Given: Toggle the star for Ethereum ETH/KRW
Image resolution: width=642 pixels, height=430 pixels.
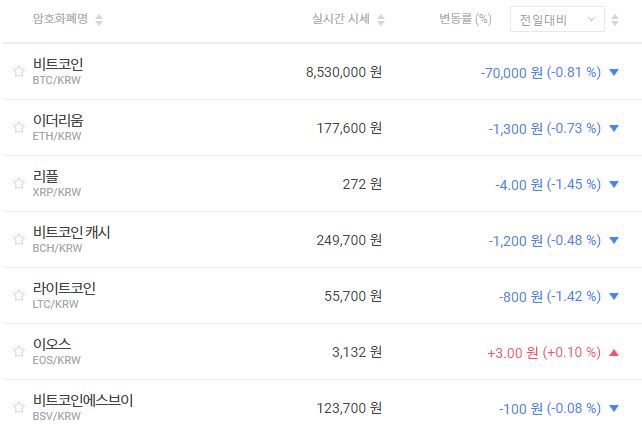Looking at the screenshot, I should (18, 127).
